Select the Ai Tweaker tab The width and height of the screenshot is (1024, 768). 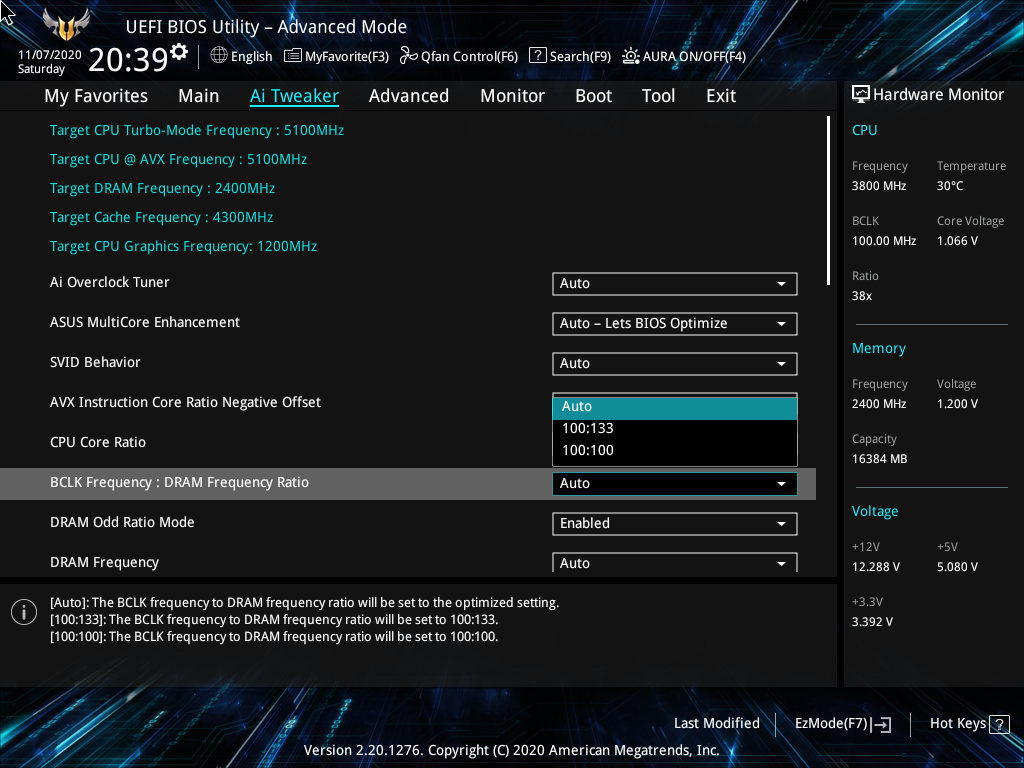point(294,96)
